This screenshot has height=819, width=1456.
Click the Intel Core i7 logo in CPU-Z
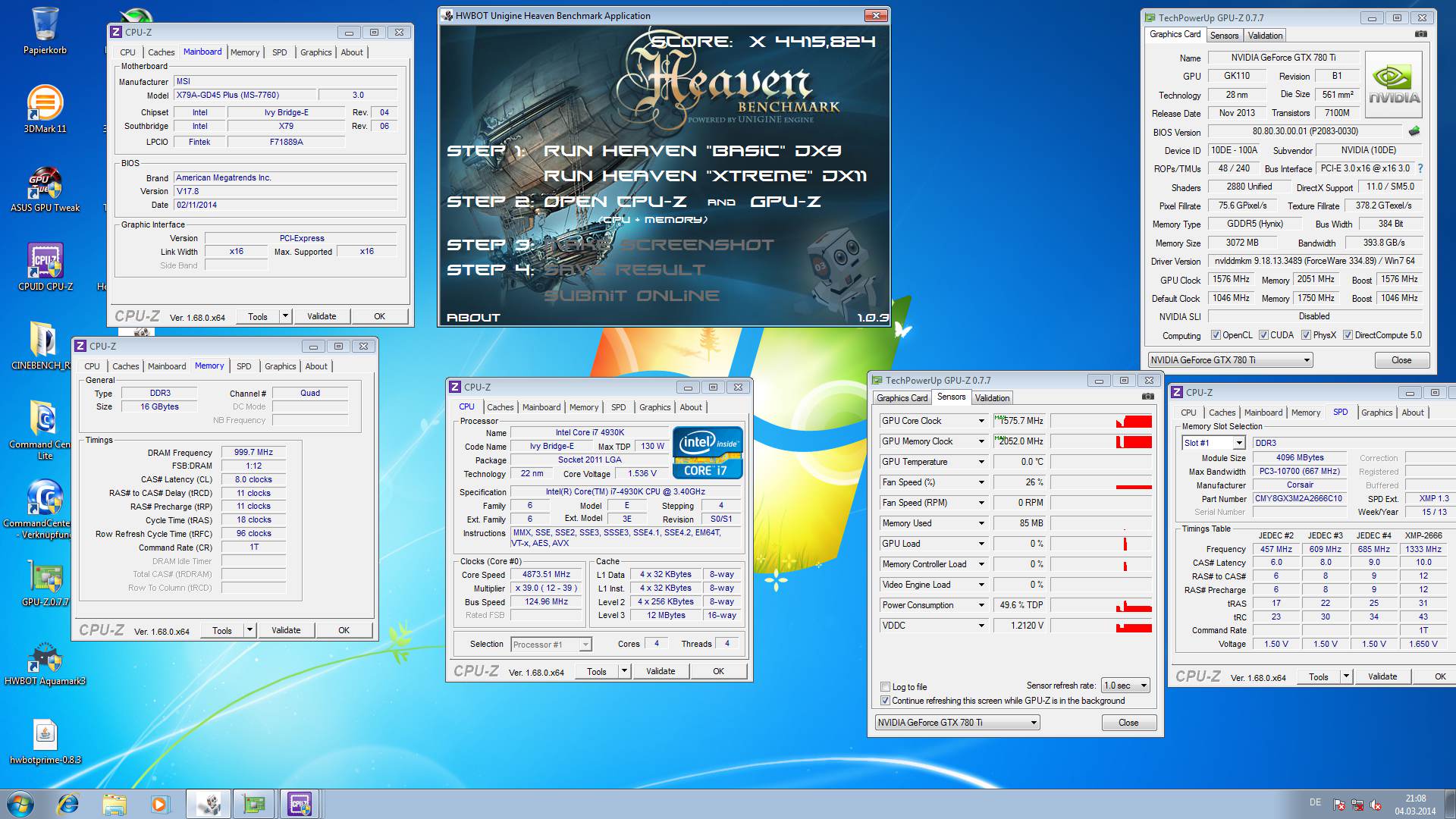point(708,453)
